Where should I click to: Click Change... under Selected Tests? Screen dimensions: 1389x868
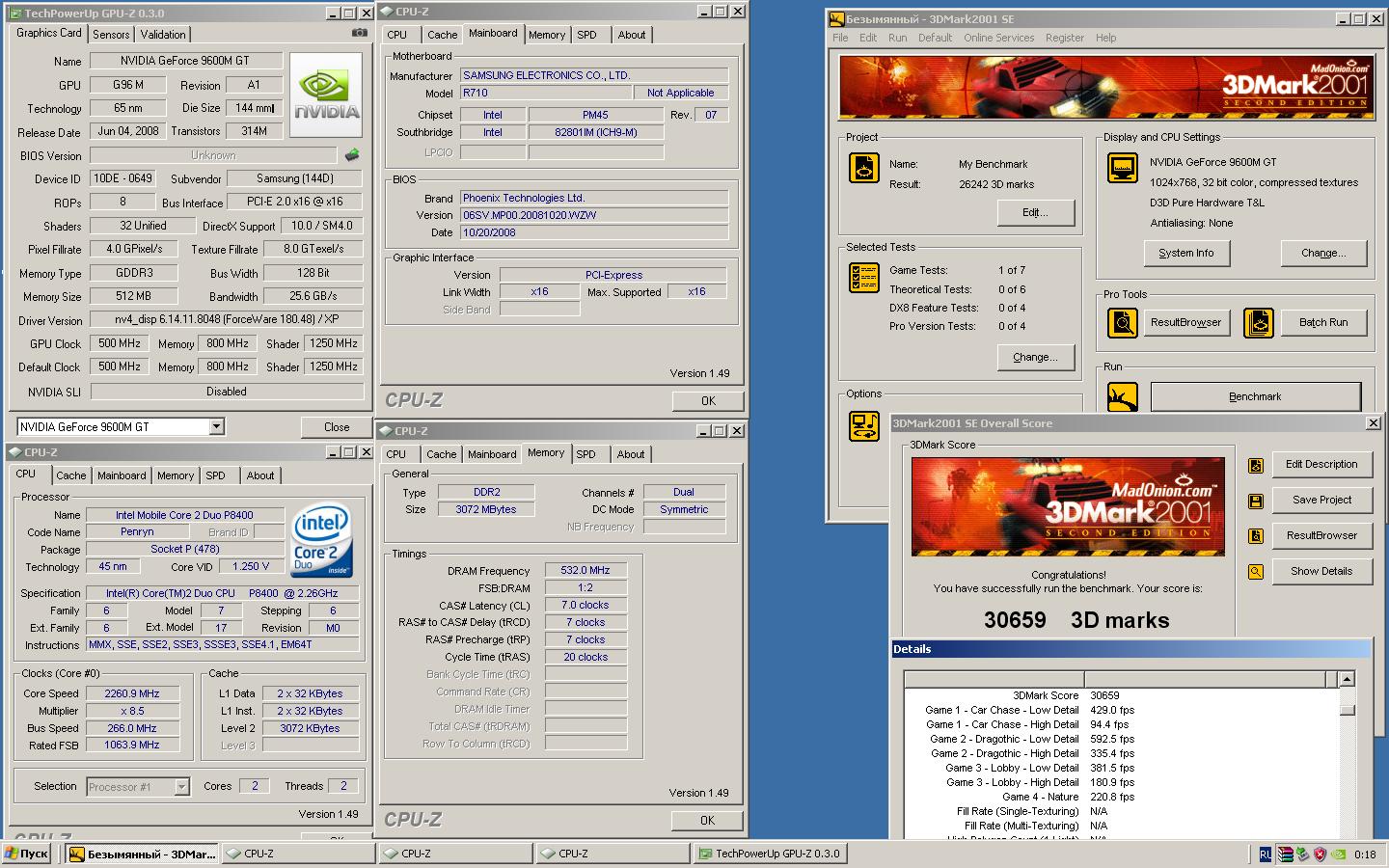coord(1035,357)
